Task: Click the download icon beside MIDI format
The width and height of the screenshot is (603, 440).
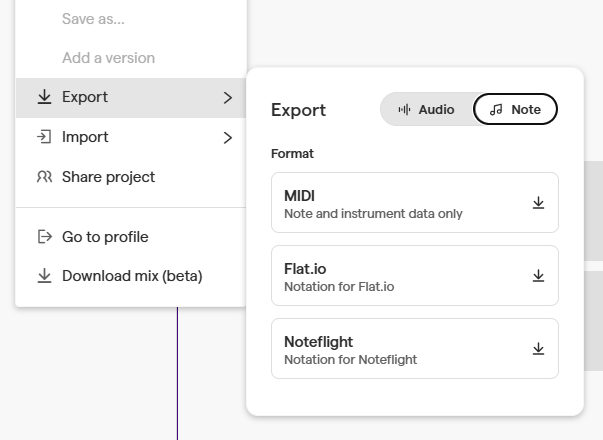Action: pos(538,203)
